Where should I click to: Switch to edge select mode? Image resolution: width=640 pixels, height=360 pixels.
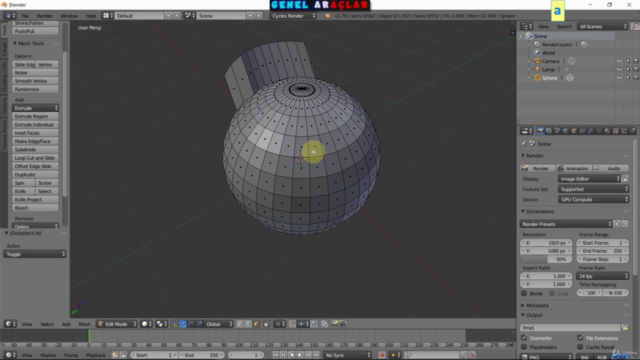[247, 324]
